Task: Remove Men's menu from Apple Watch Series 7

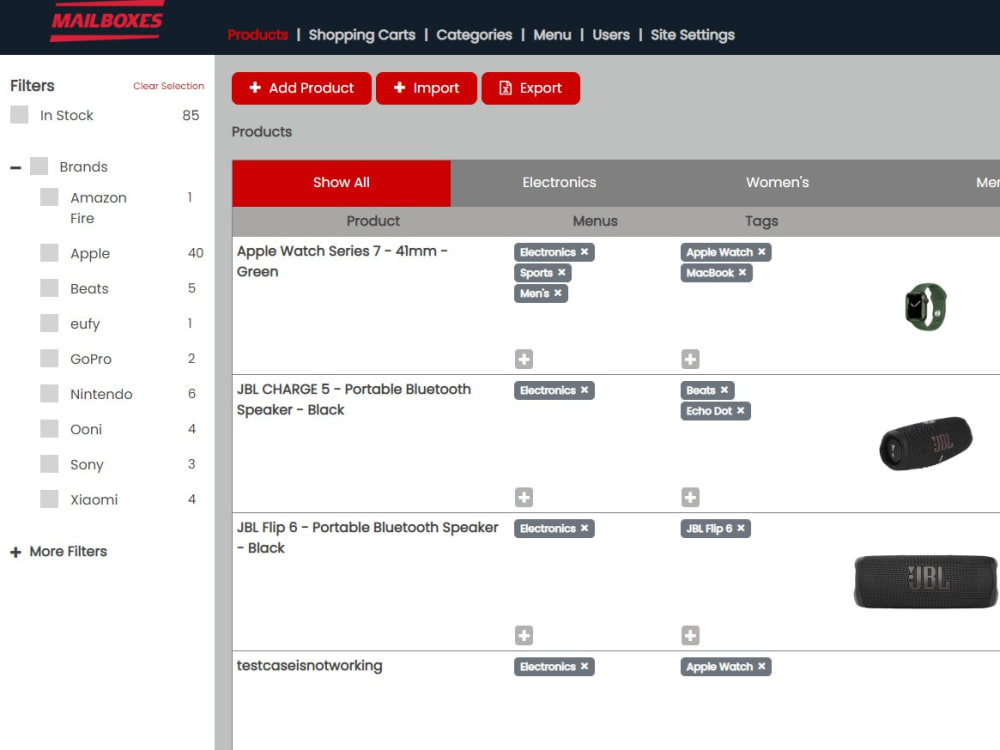Action: [557, 293]
